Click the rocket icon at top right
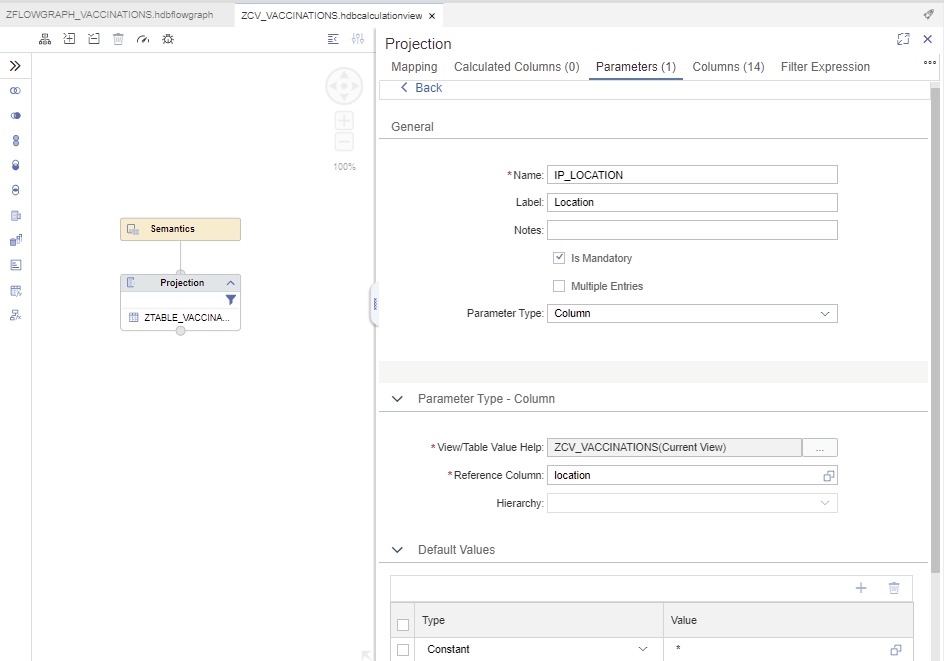The image size is (944, 661). pos(928,14)
